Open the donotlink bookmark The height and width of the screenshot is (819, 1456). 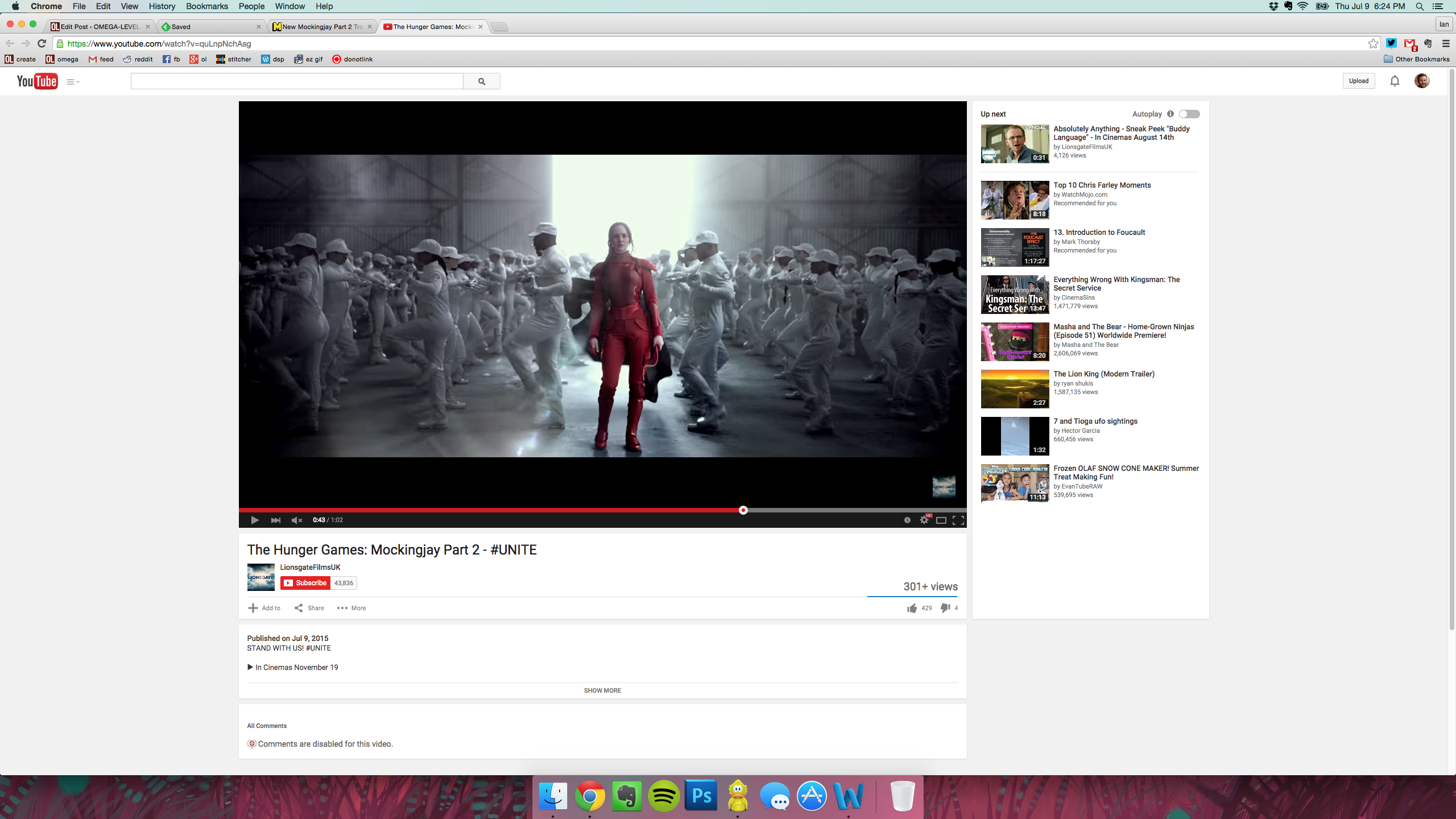pyautogui.click(x=353, y=59)
